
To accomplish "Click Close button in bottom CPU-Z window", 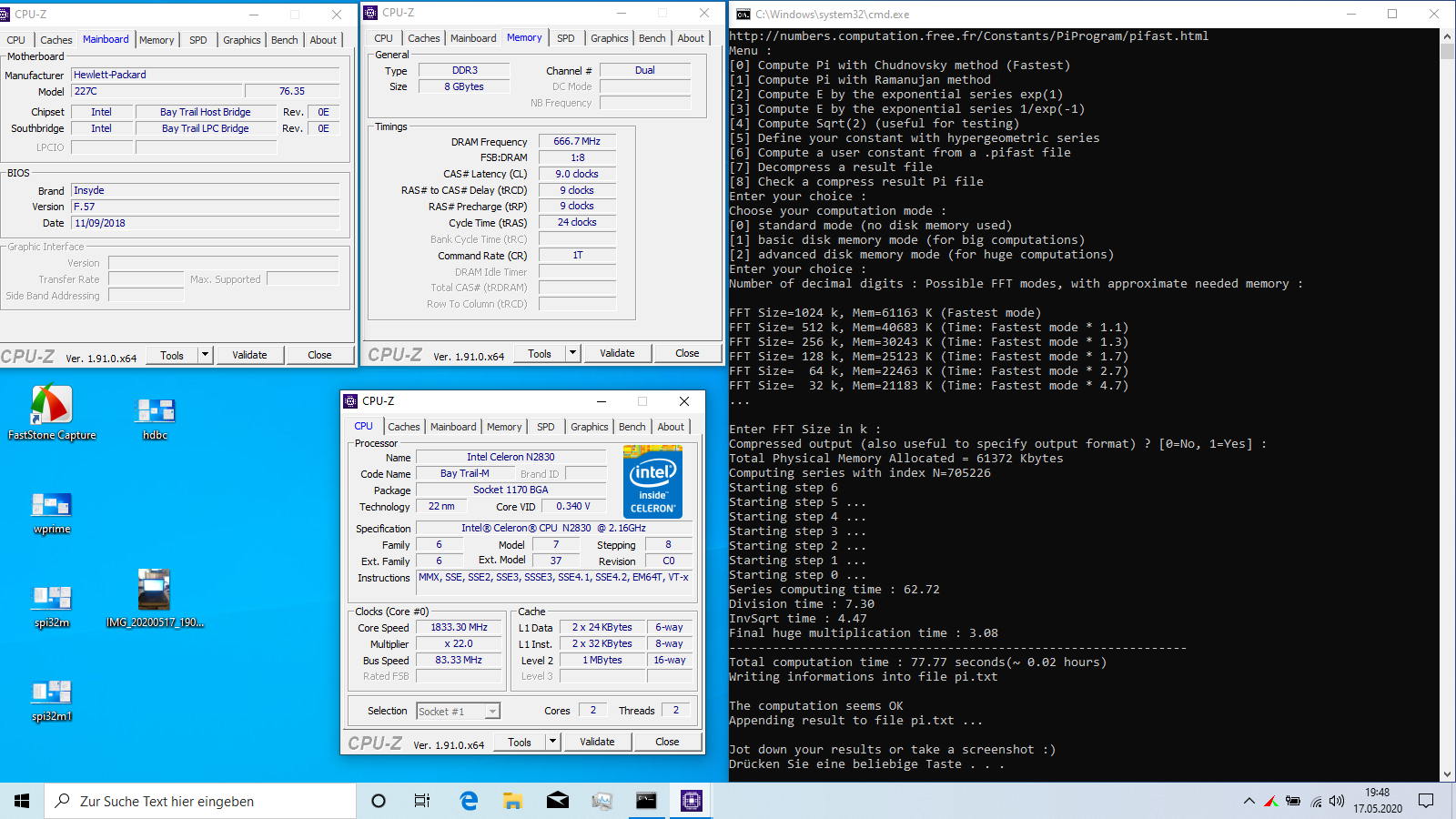I will (667, 742).
